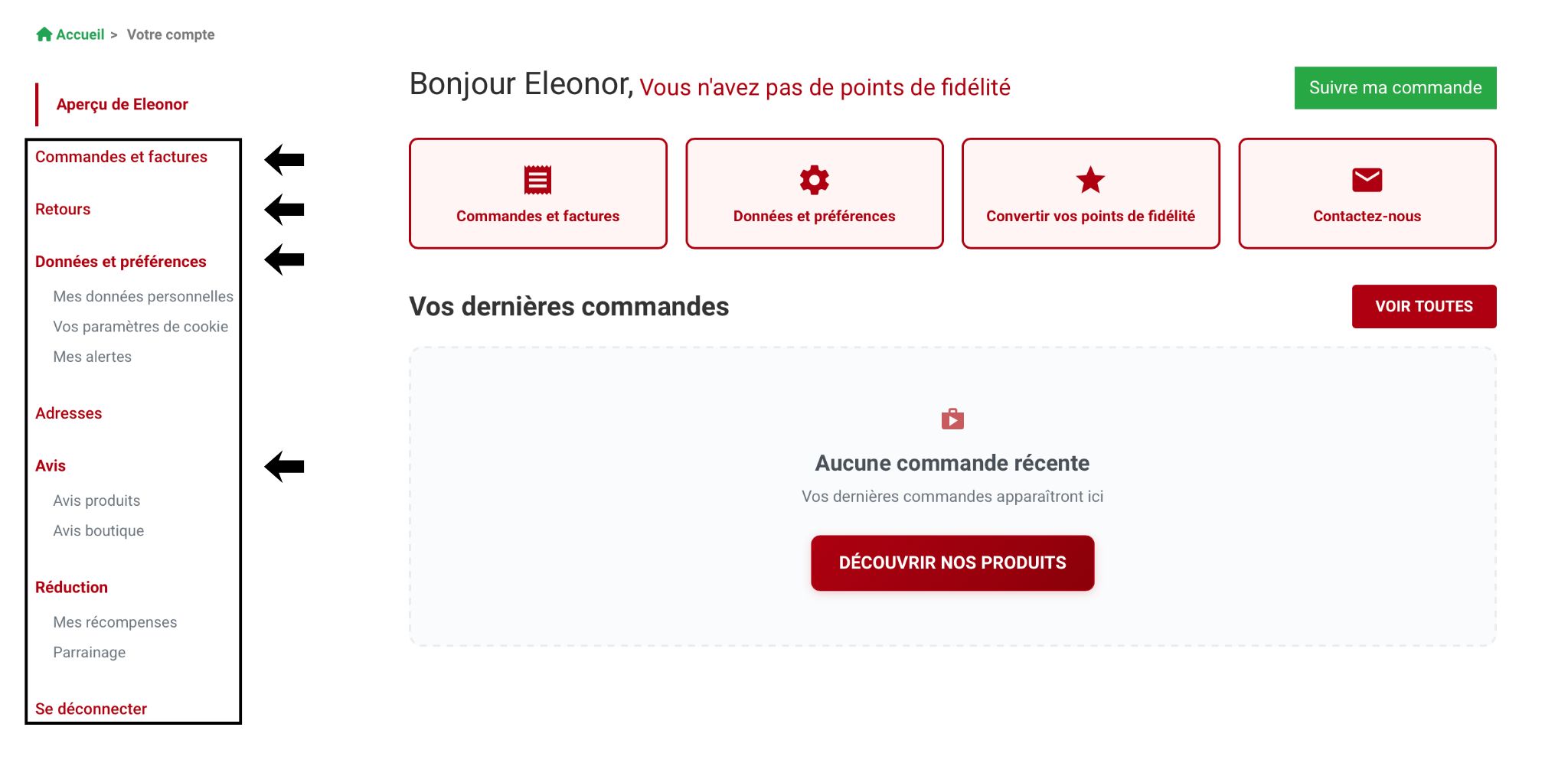Select Parrainage under Réduction
The height and width of the screenshot is (763, 1568).
point(89,652)
